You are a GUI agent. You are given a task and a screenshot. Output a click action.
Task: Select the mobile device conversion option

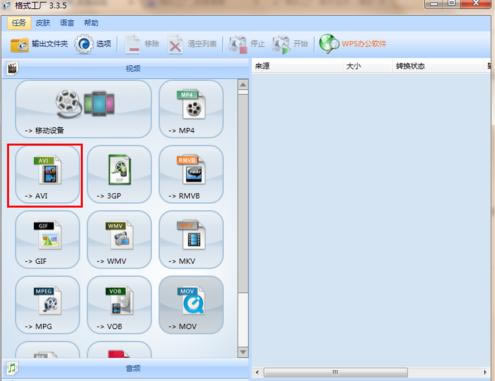point(83,109)
